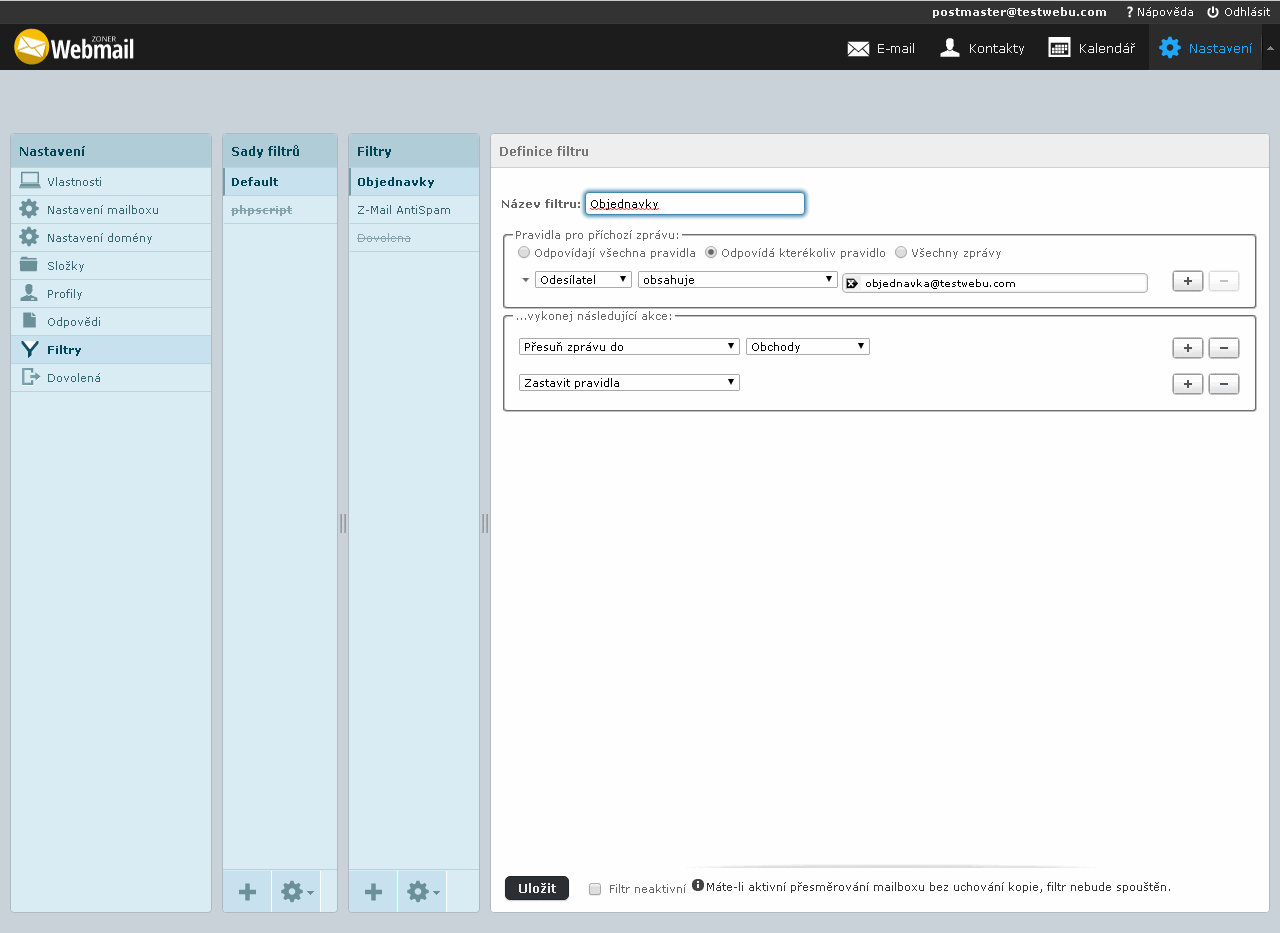
Task: Enable the 'Filtr neaktivní' checkbox
Action: (x=595, y=889)
